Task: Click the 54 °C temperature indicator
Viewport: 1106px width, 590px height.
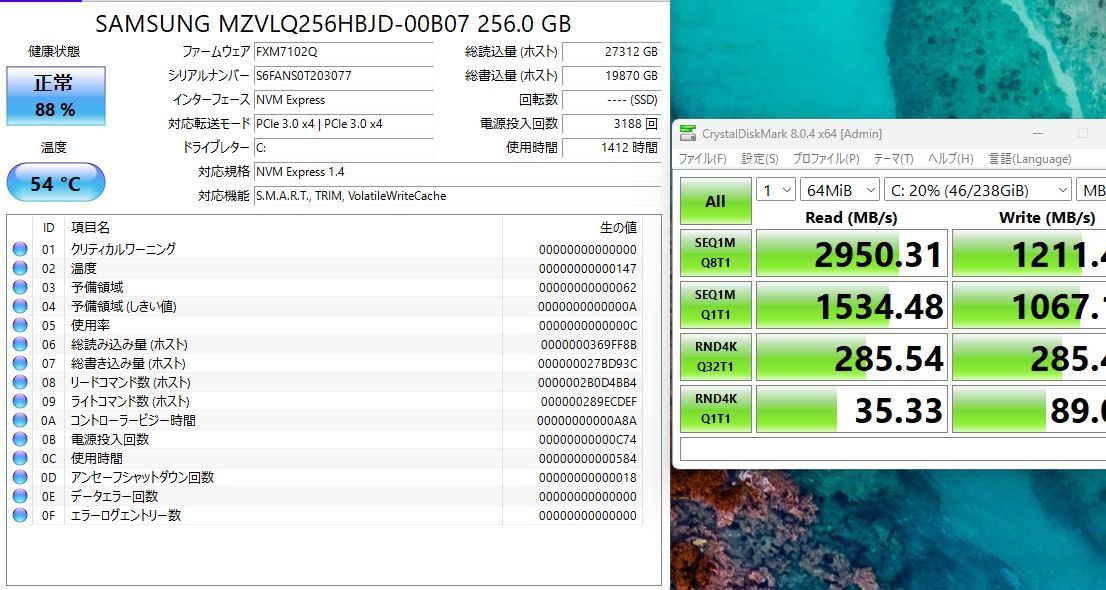Action: click(55, 184)
